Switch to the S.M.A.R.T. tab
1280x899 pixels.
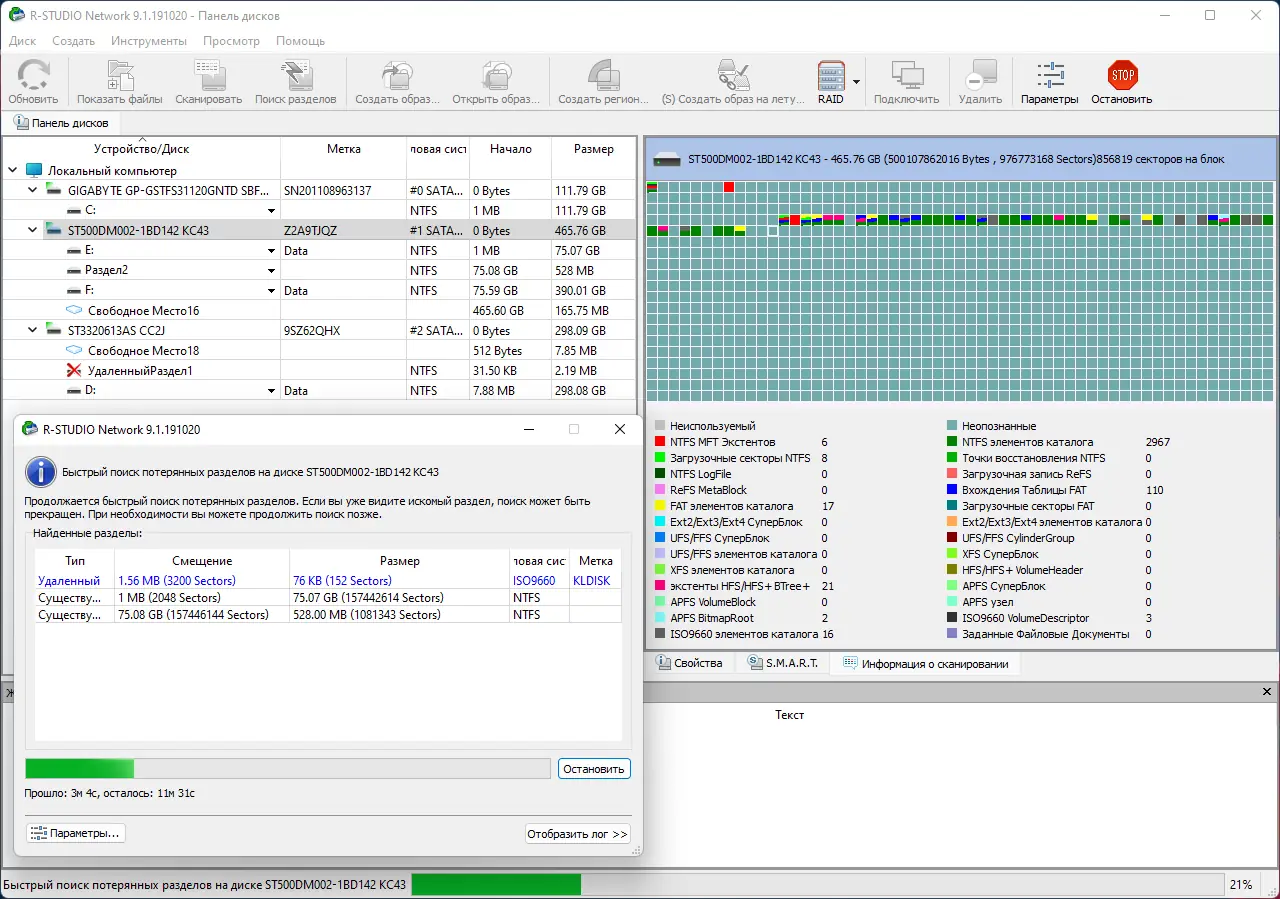click(x=783, y=663)
